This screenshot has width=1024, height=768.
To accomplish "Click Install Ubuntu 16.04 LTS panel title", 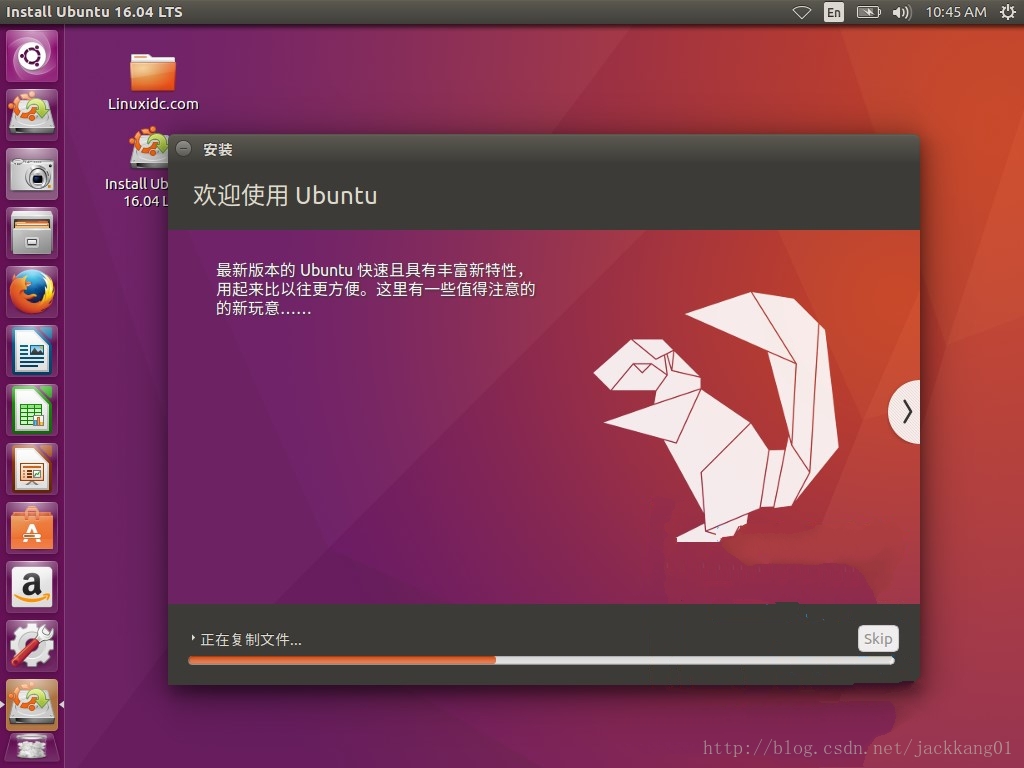I will pos(94,12).
